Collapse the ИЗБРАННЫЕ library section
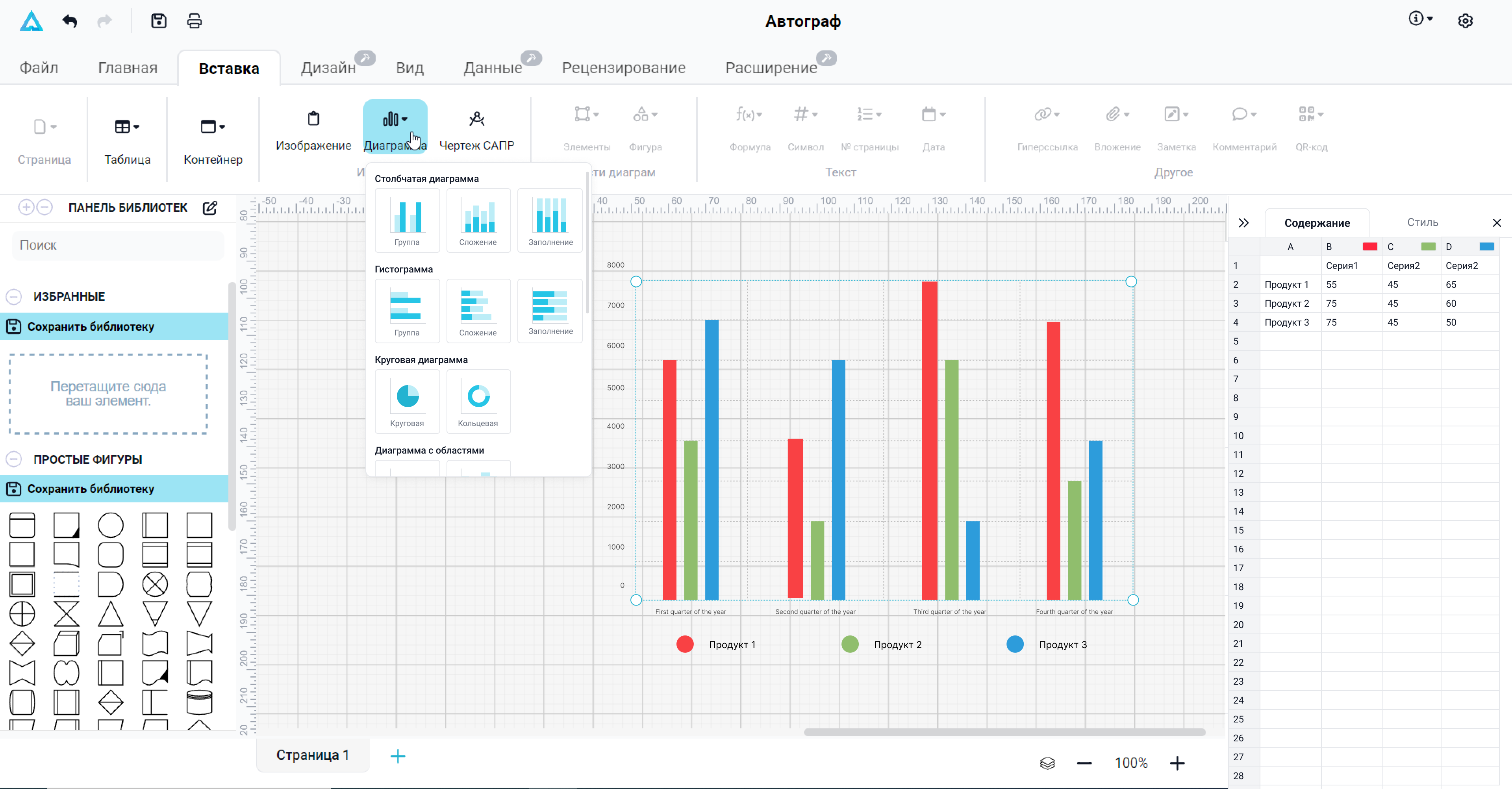This screenshot has height=789, width=1512. click(x=14, y=296)
